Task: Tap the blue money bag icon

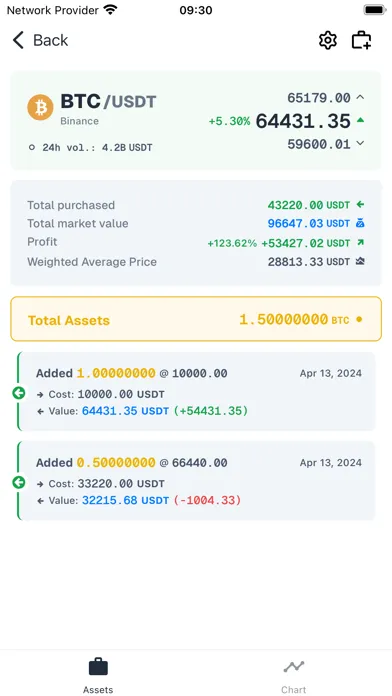Action: click(x=360, y=223)
